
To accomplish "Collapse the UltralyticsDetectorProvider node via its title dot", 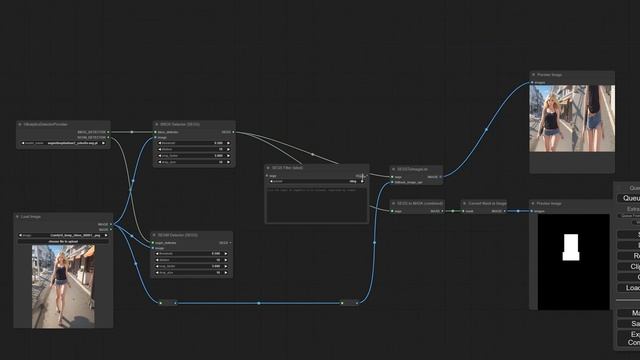I will point(20,124).
